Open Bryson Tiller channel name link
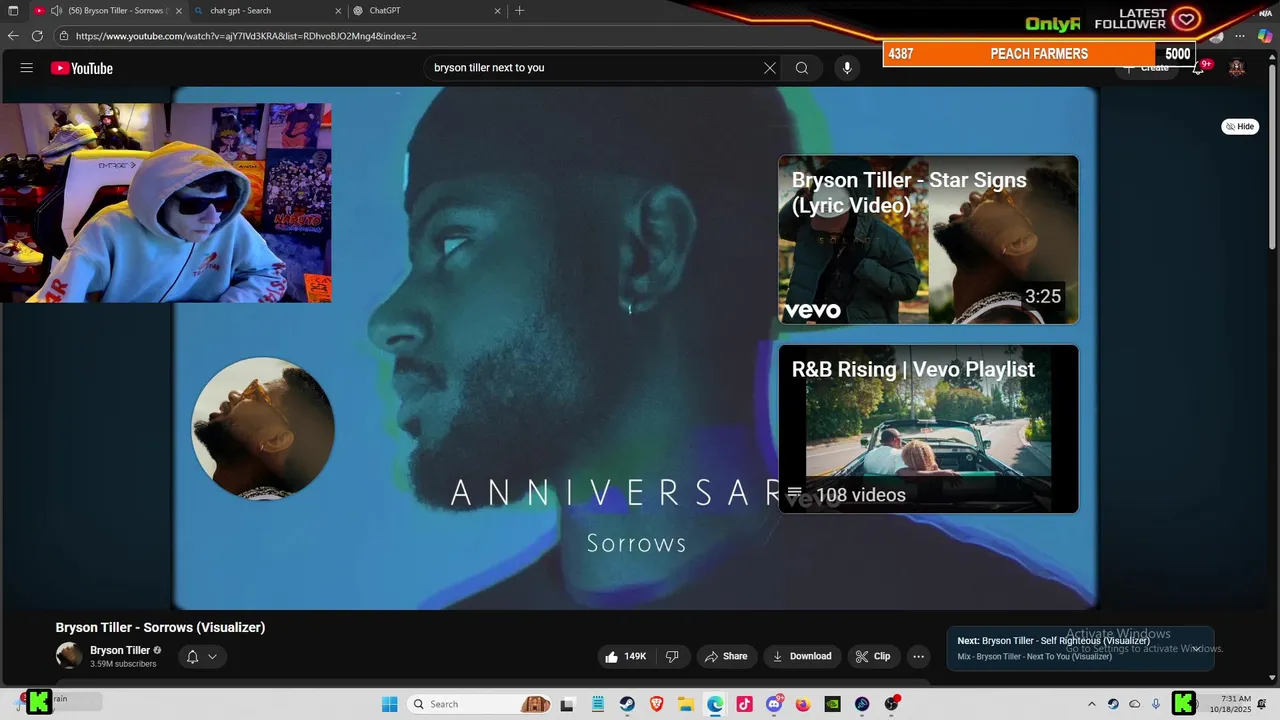This screenshot has width=1280, height=720. (x=120, y=650)
